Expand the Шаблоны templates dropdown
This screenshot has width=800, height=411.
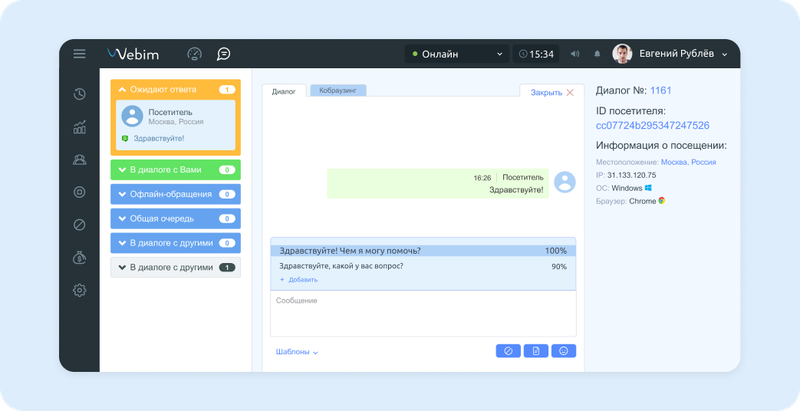coord(297,352)
